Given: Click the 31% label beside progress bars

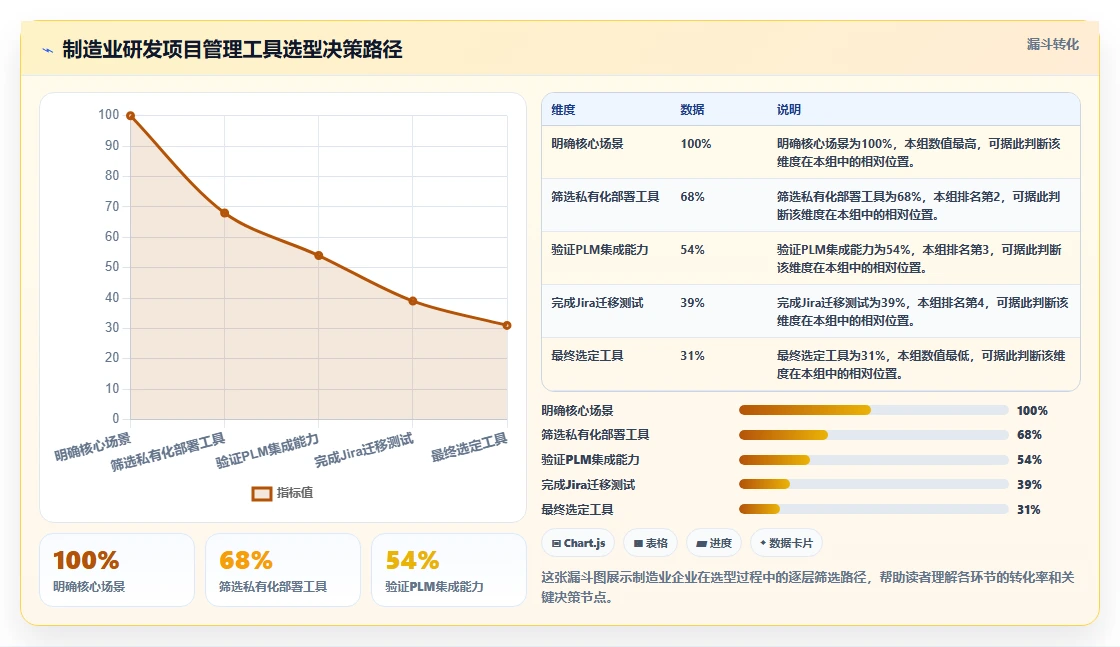Looking at the screenshot, I should pos(1029,510).
